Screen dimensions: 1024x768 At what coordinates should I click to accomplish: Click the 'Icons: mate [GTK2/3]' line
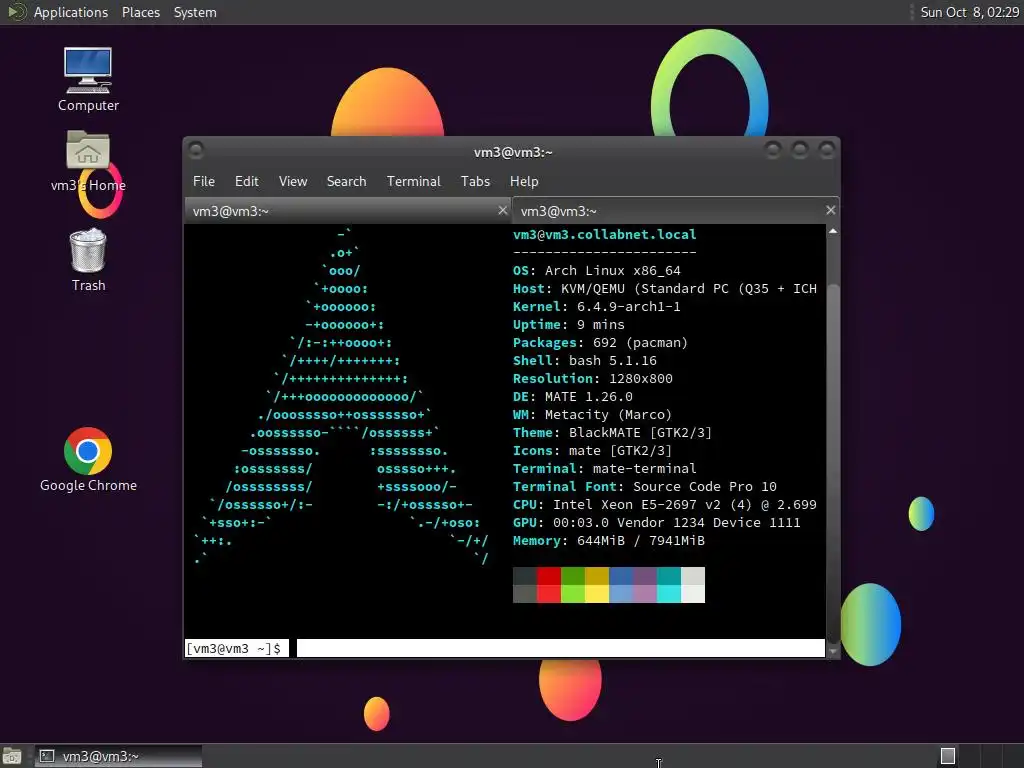pos(592,451)
